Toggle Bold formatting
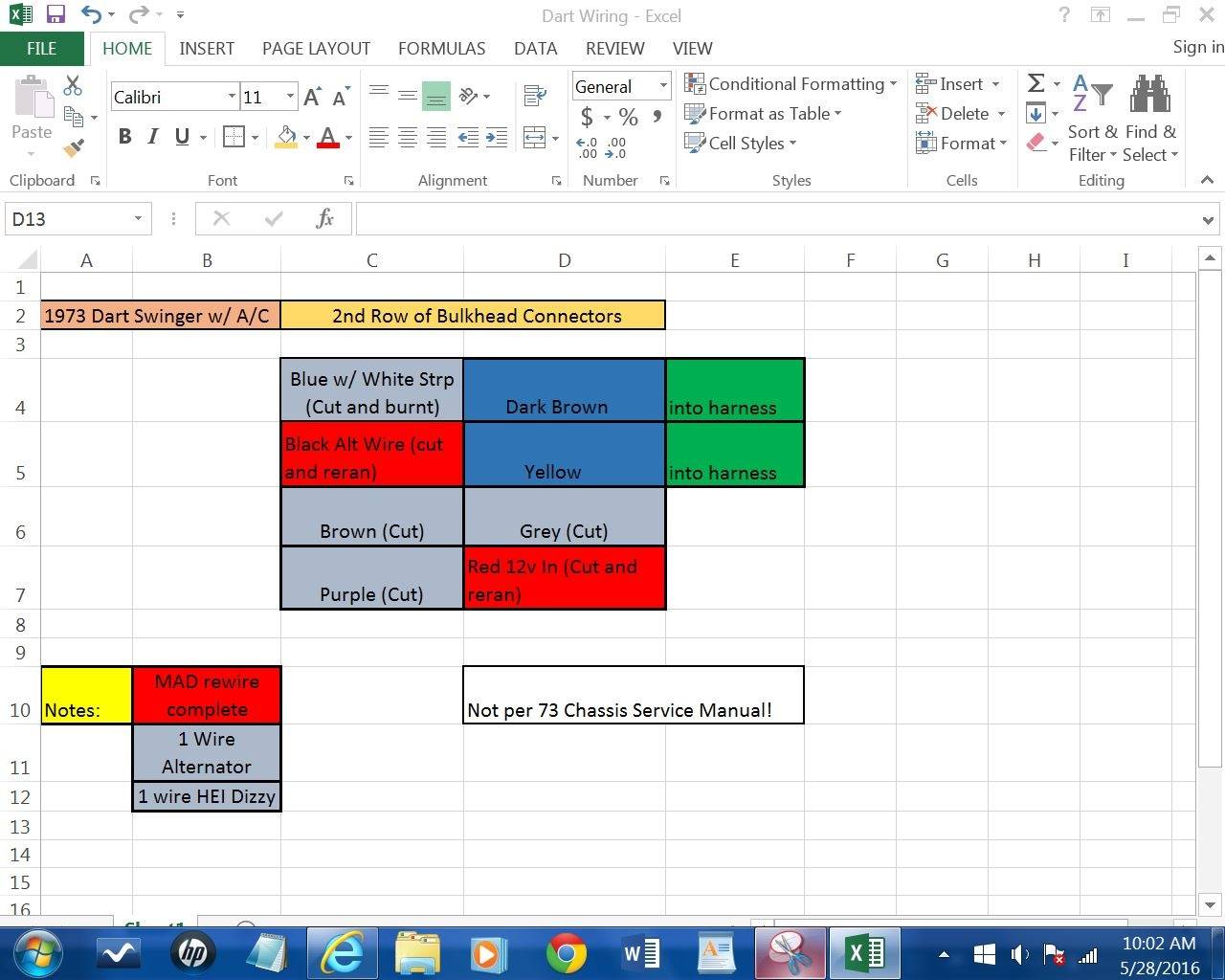 pos(124,137)
